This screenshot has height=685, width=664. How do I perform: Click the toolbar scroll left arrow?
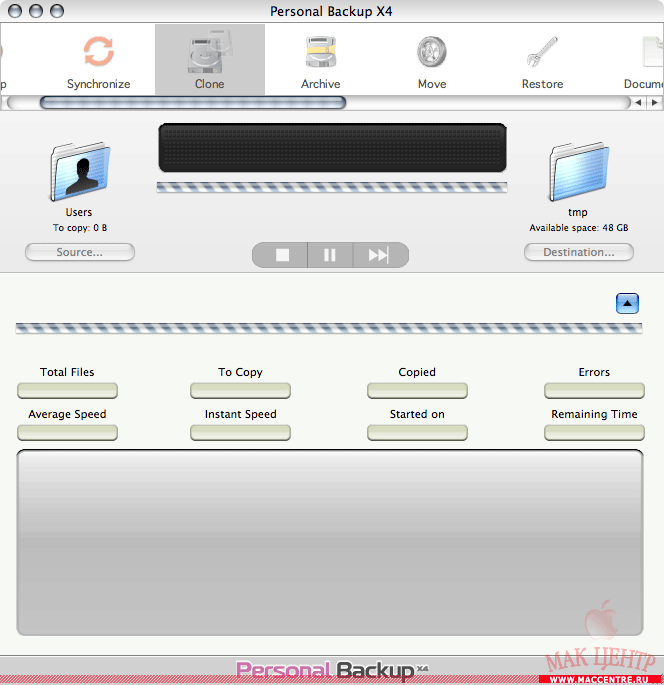pyautogui.click(x=639, y=103)
